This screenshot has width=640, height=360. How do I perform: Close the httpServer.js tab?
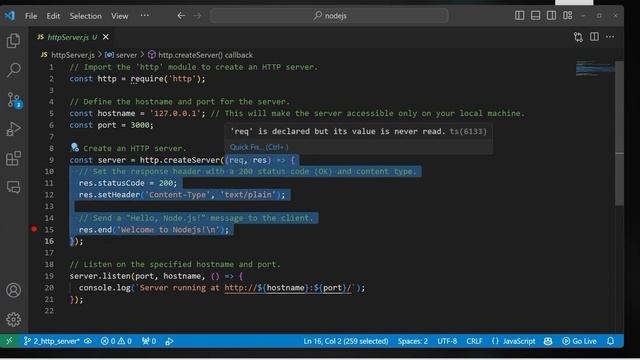point(106,37)
